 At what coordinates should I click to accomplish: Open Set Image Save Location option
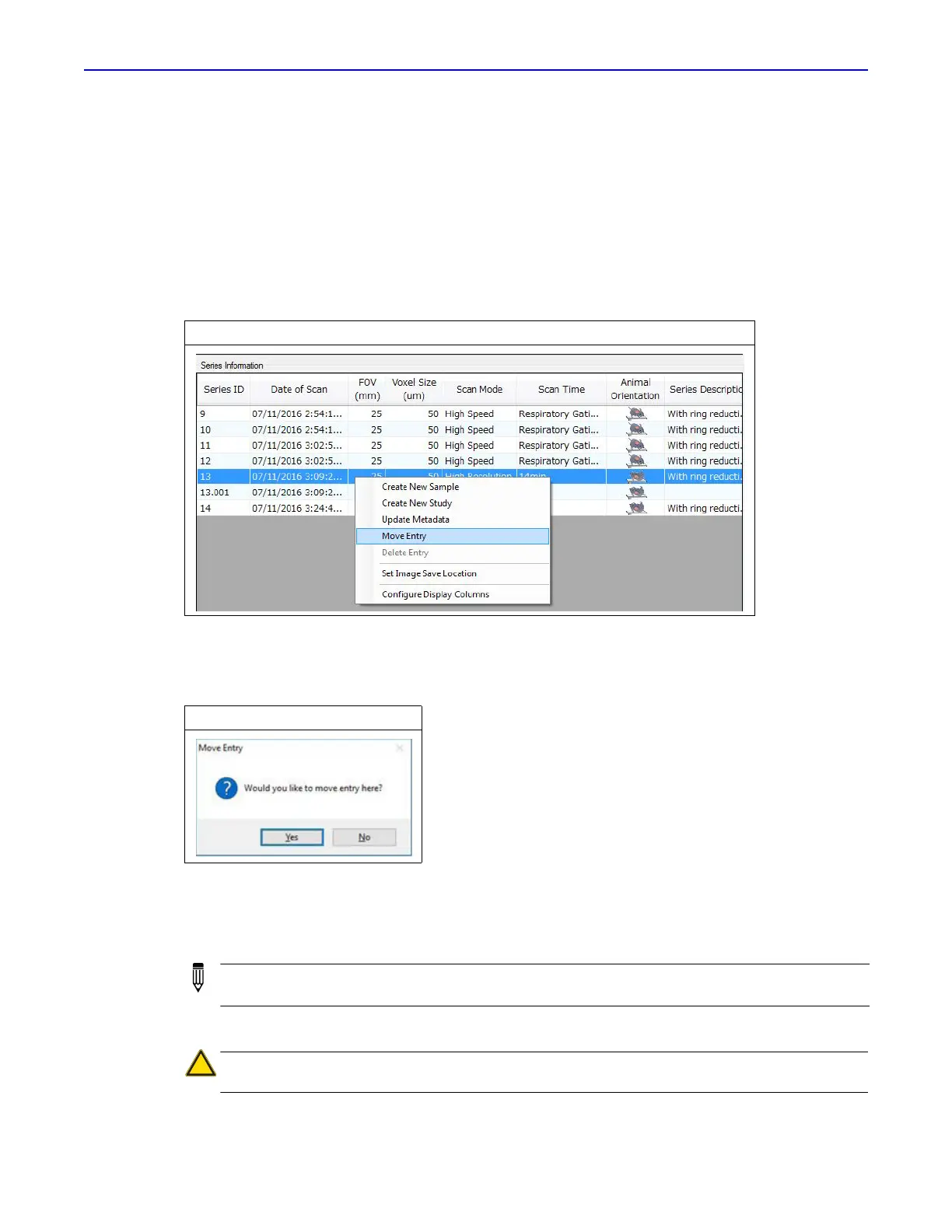pyautogui.click(x=453, y=573)
